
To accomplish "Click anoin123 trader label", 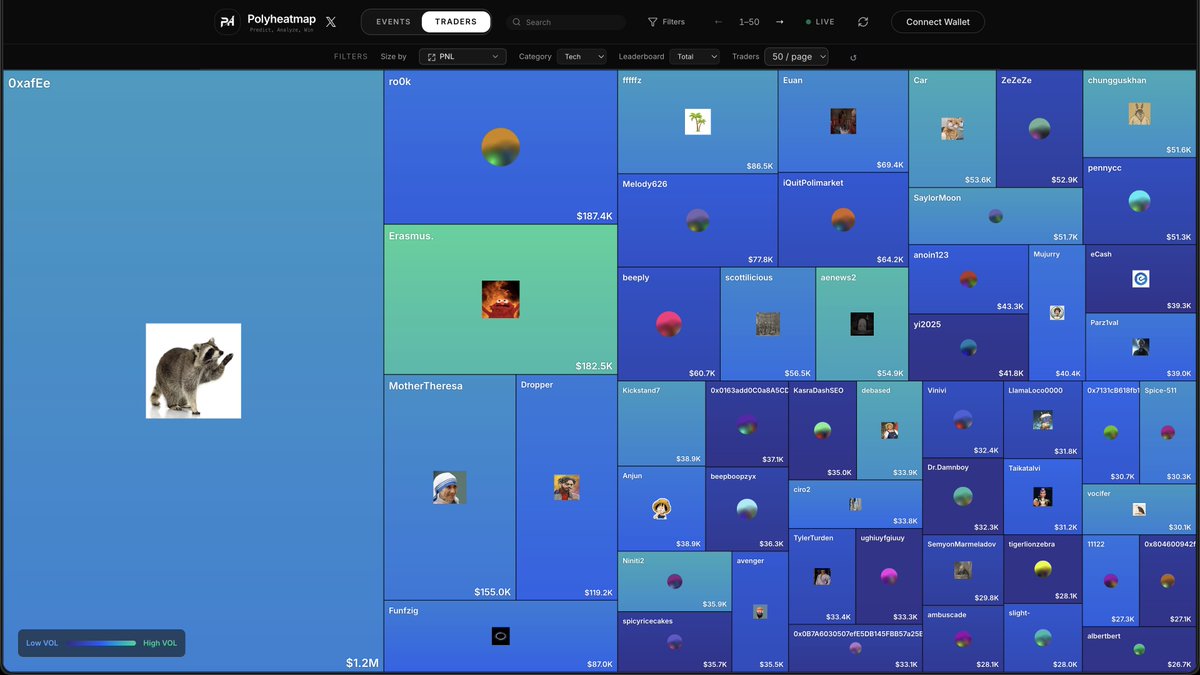I will pyautogui.click(x=930, y=255).
